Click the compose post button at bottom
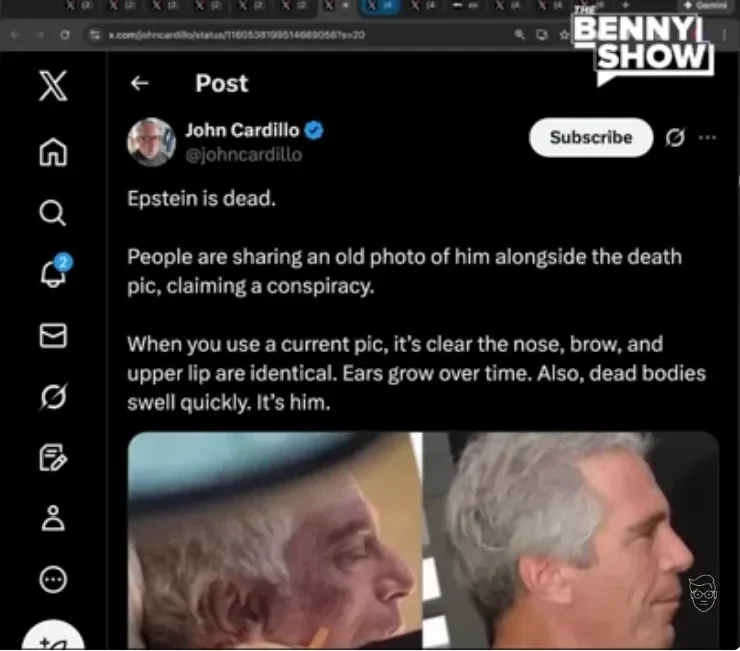The image size is (740, 651). pos(53,635)
